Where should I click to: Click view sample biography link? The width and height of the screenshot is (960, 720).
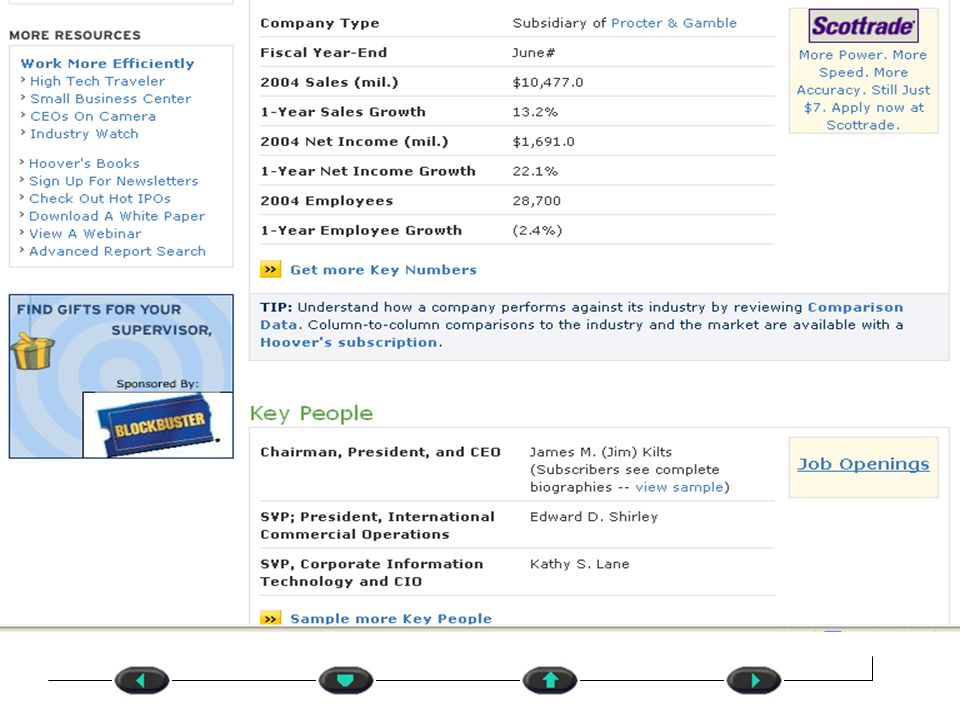[x=679, y=487]
